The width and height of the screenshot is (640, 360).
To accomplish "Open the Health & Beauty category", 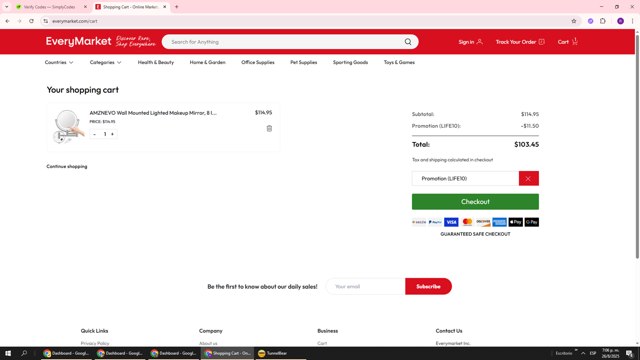I will [156, 62].
